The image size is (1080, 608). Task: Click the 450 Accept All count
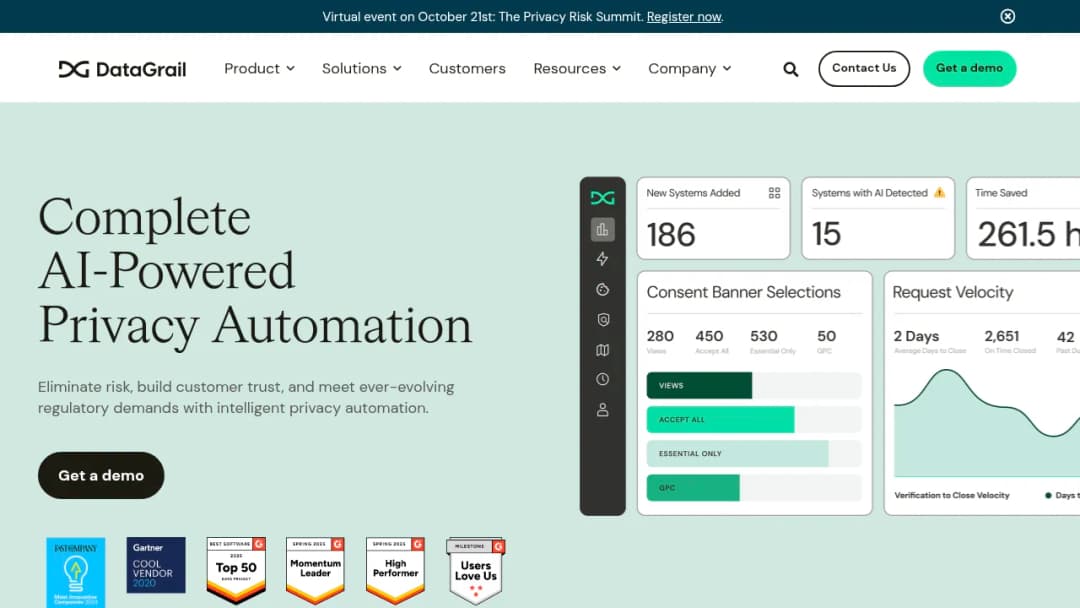tap(709, 336)
